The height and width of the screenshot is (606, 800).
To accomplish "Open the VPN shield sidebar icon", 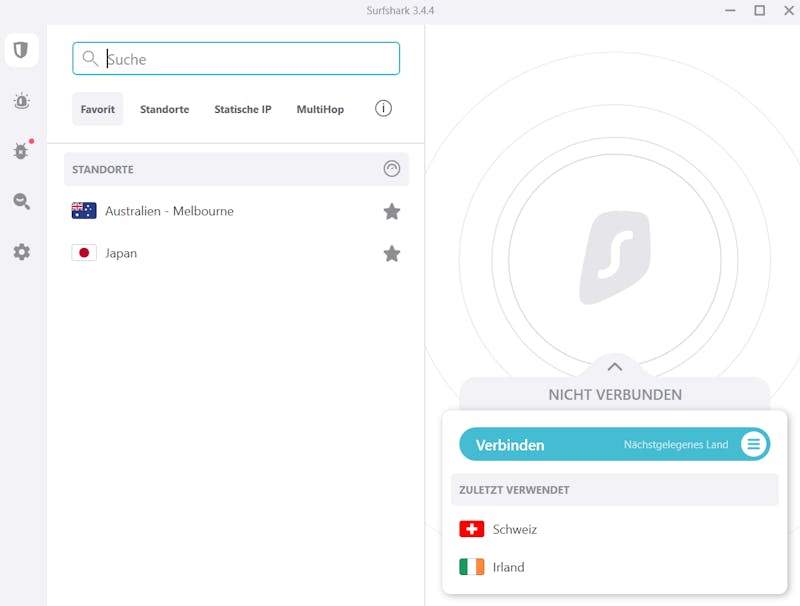I will (x=21, y=50).
